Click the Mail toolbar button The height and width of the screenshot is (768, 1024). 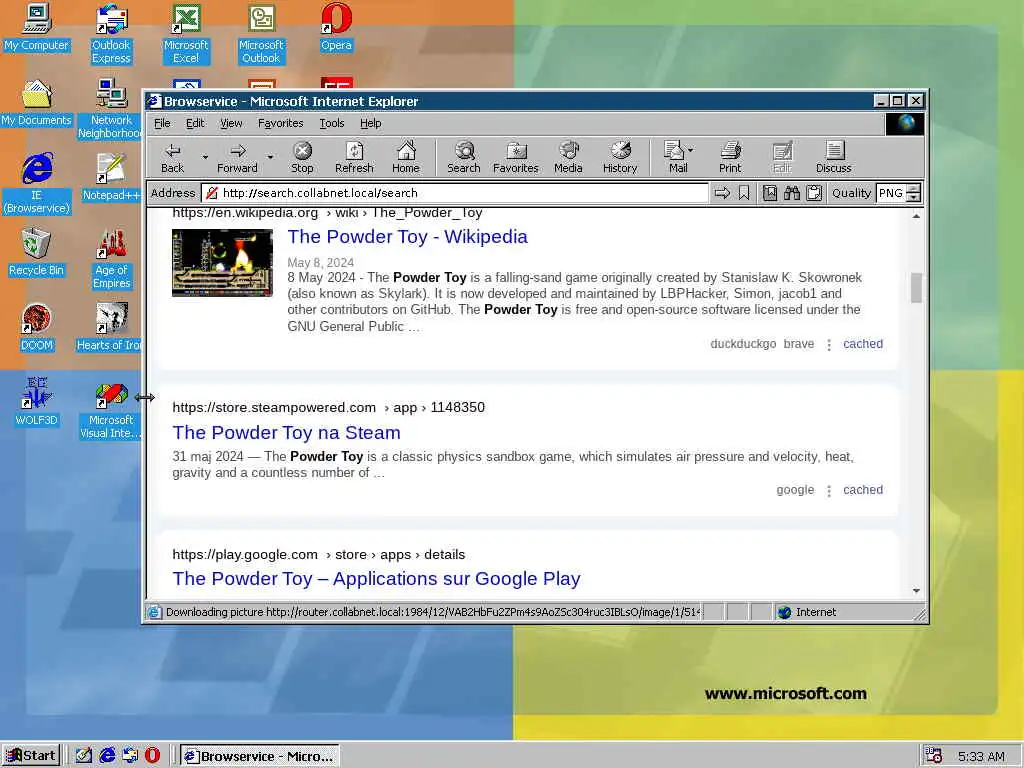[674, 157]
